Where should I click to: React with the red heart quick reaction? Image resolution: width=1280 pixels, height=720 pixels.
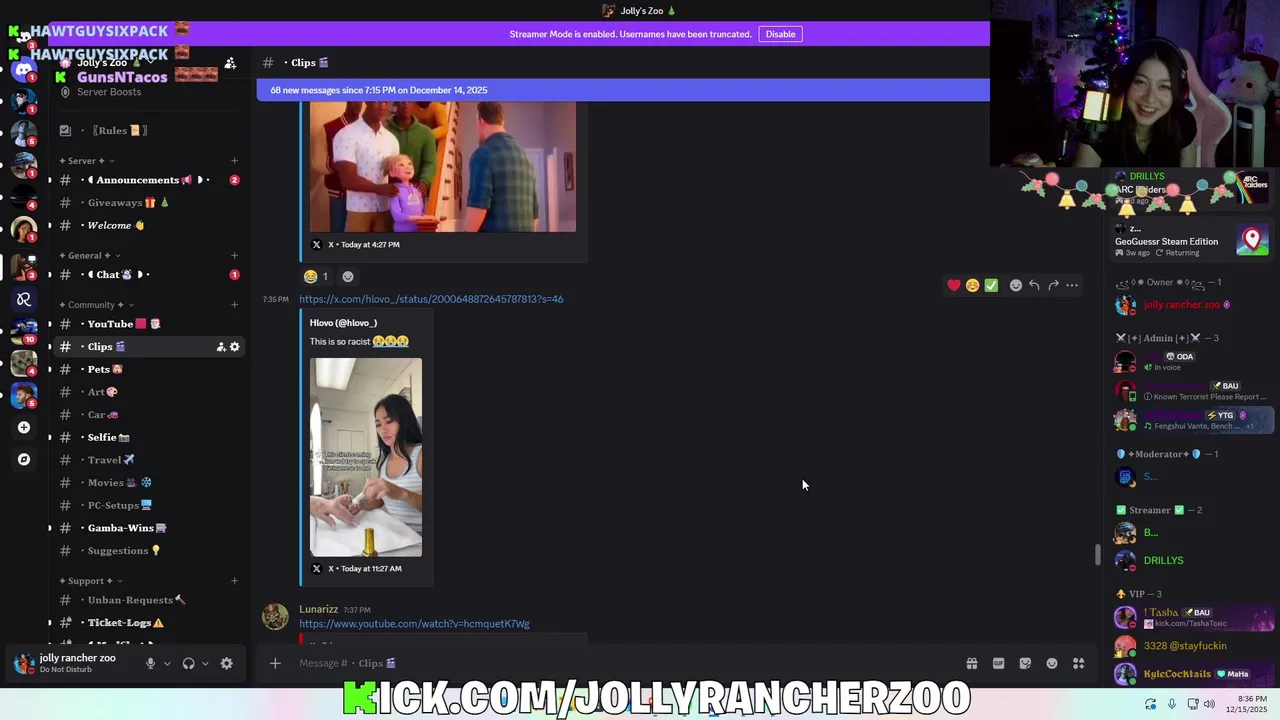click(x=954, y=285)
